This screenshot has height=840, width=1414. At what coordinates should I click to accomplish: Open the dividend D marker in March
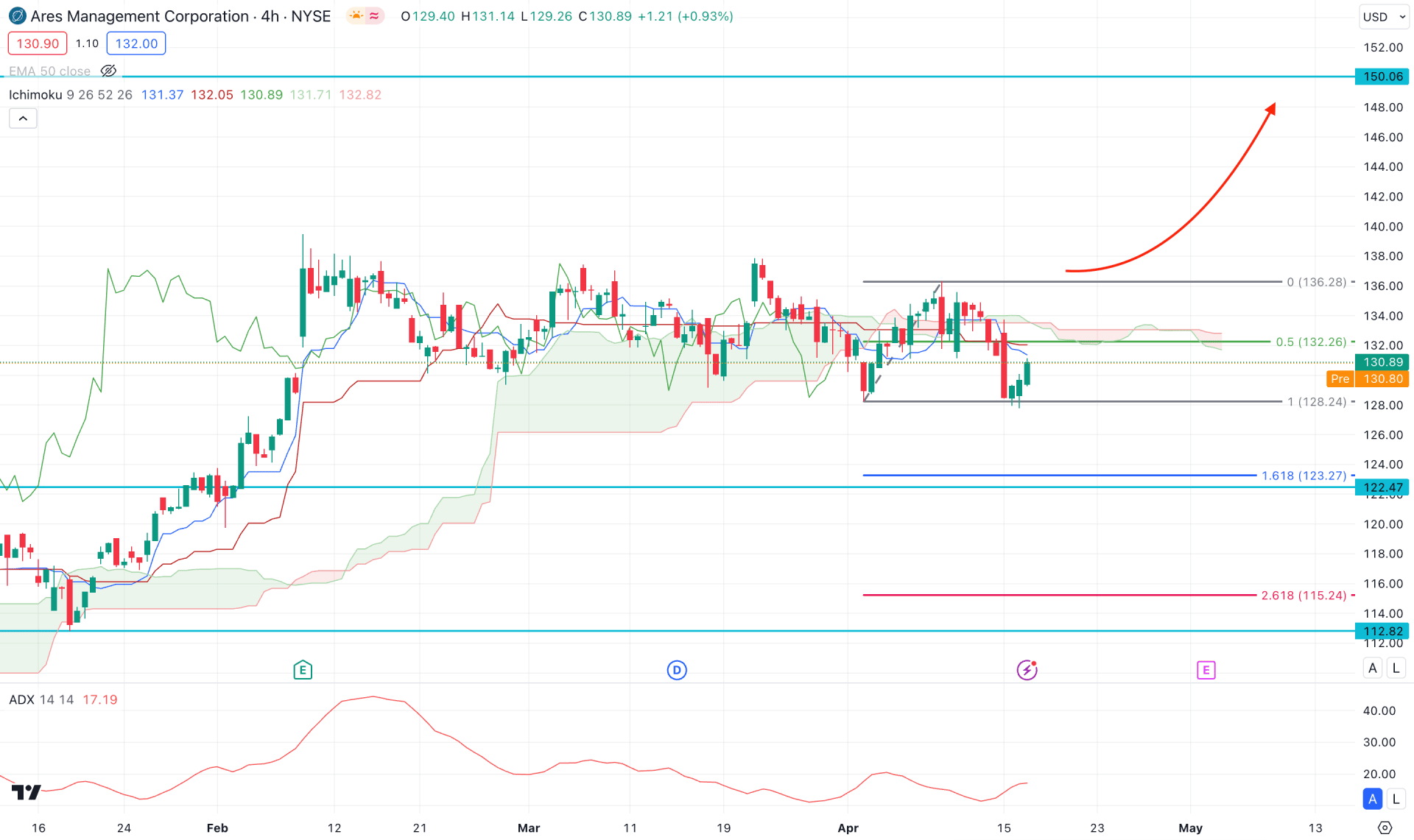click(677, 670)
